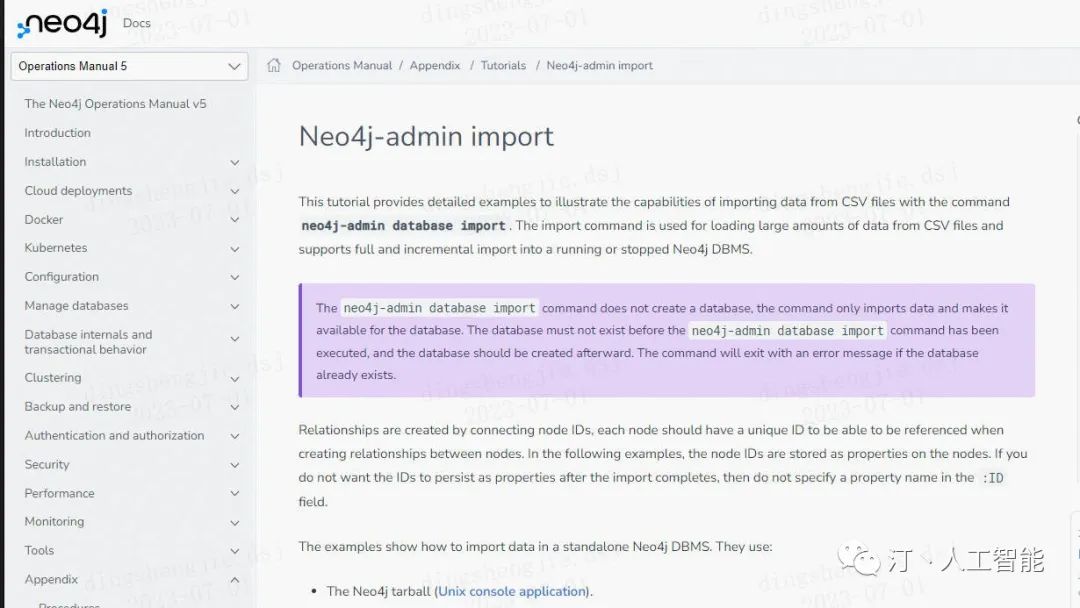Select Backup and restore in sidebar
This screenshot has width=1080, height=608.
click(x=78, y=406)
